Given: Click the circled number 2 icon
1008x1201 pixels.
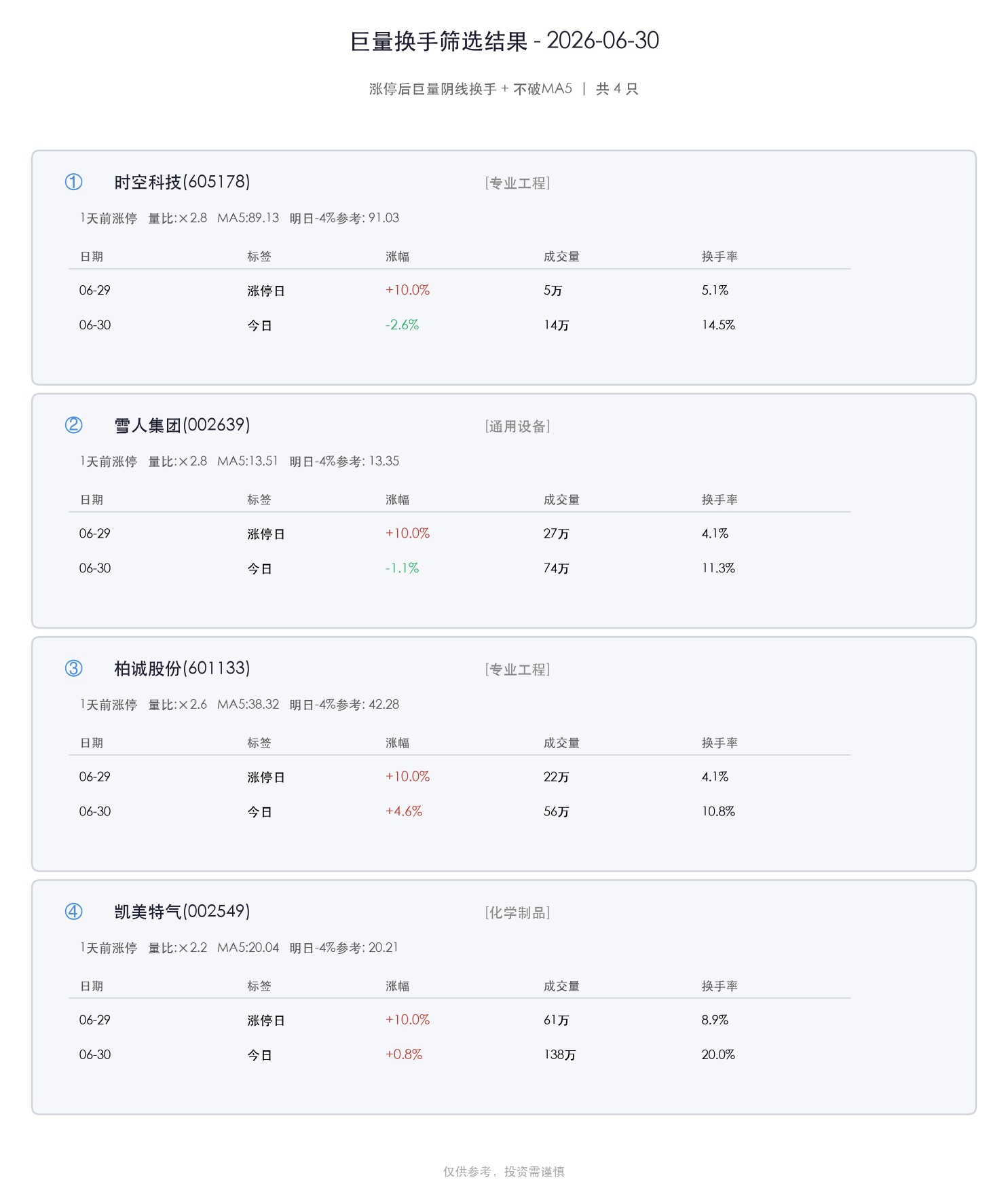Looking at the screenshot, I should (73, 425).
